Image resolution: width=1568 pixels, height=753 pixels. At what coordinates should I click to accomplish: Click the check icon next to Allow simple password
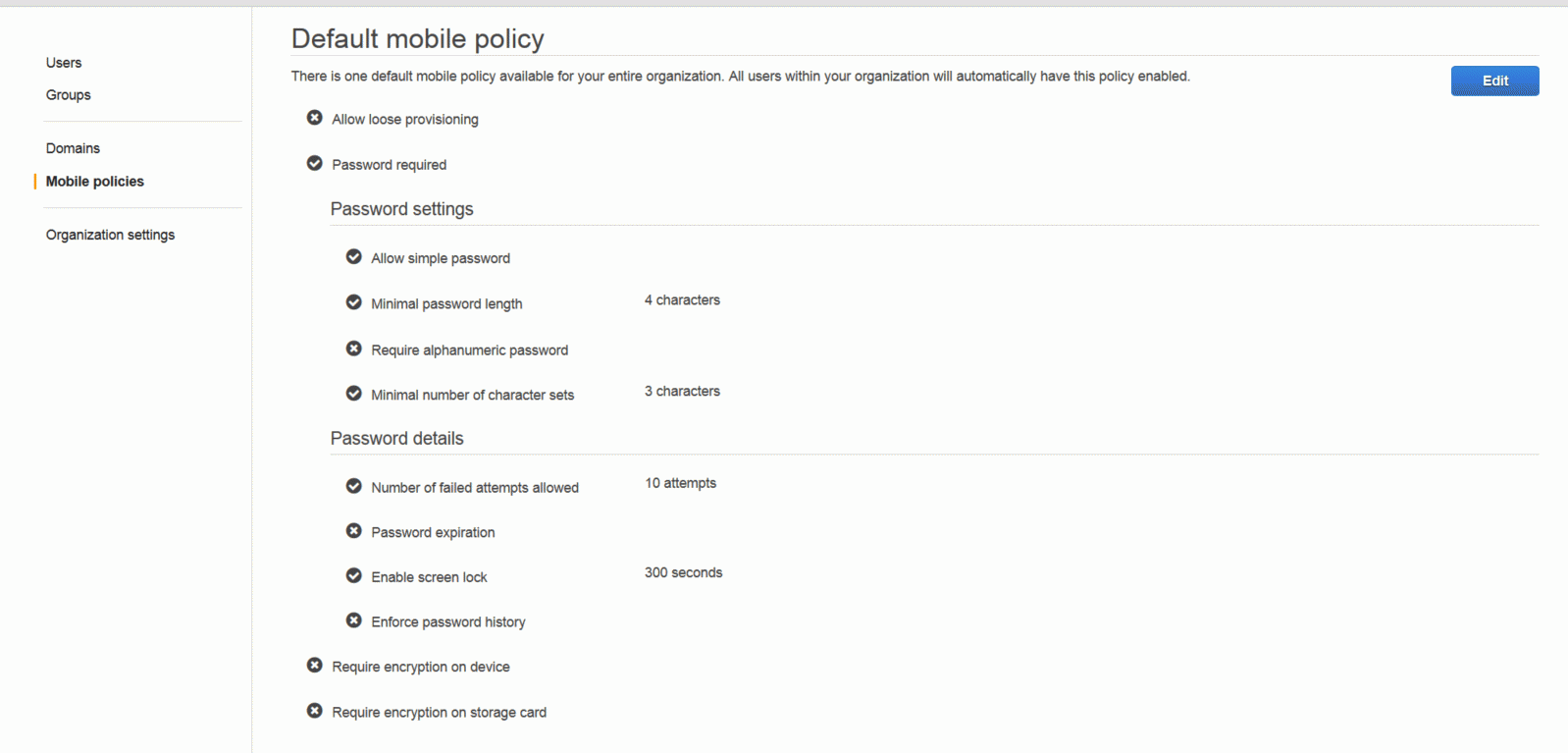(x=353, y=256)
